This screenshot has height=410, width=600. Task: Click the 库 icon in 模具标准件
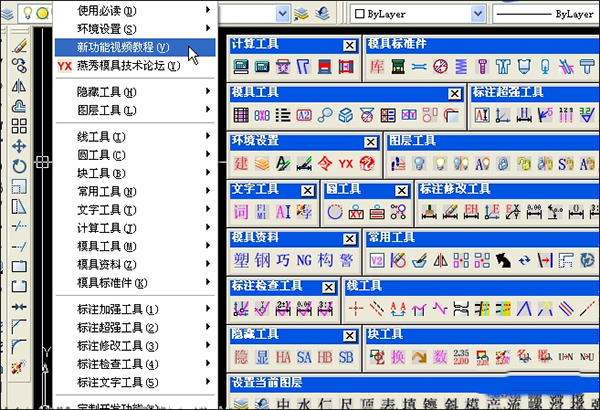coord(377,67)
